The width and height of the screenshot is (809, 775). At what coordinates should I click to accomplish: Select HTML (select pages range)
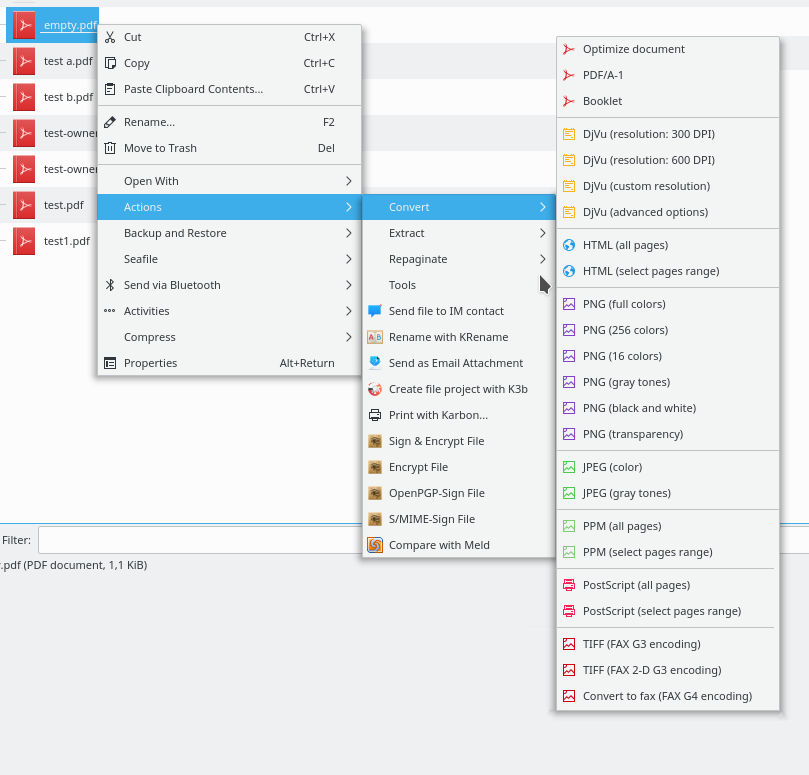click(668, 271)
